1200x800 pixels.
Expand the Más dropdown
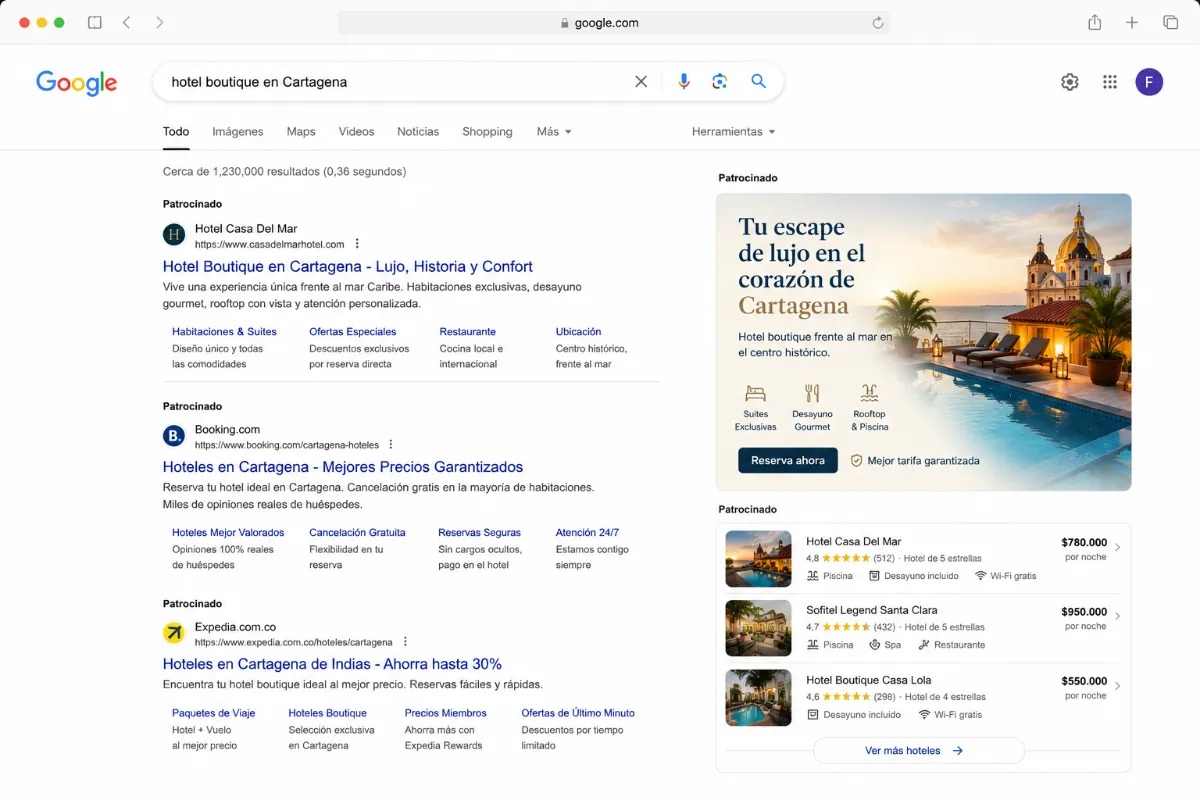554,132
